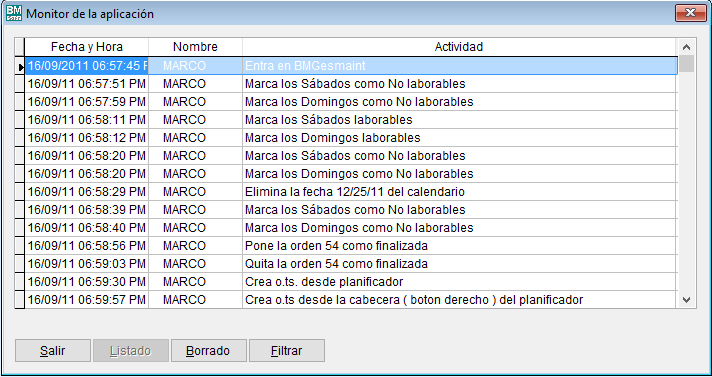Click the Salir button

[x=53, y=351]
